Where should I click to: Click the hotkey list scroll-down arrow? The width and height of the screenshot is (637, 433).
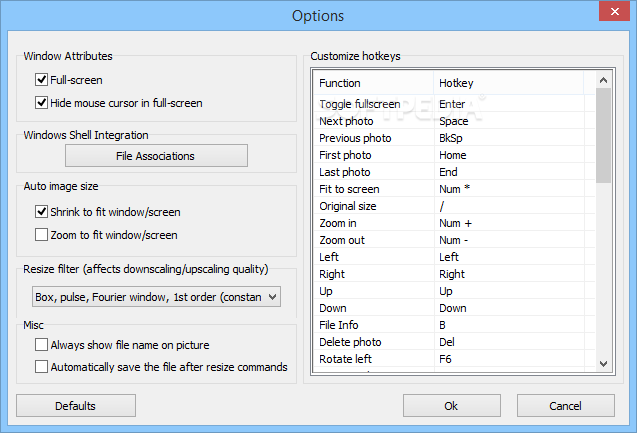pos(604,364)
